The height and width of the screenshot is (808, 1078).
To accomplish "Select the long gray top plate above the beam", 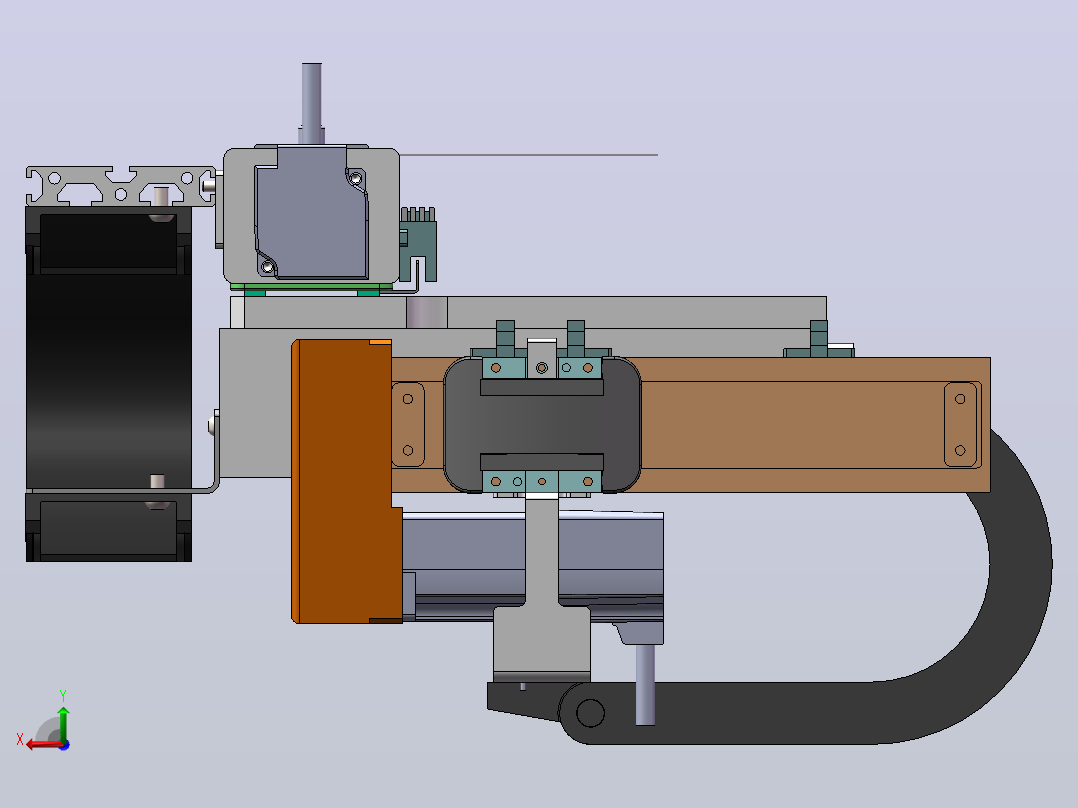I will point(529,312).
